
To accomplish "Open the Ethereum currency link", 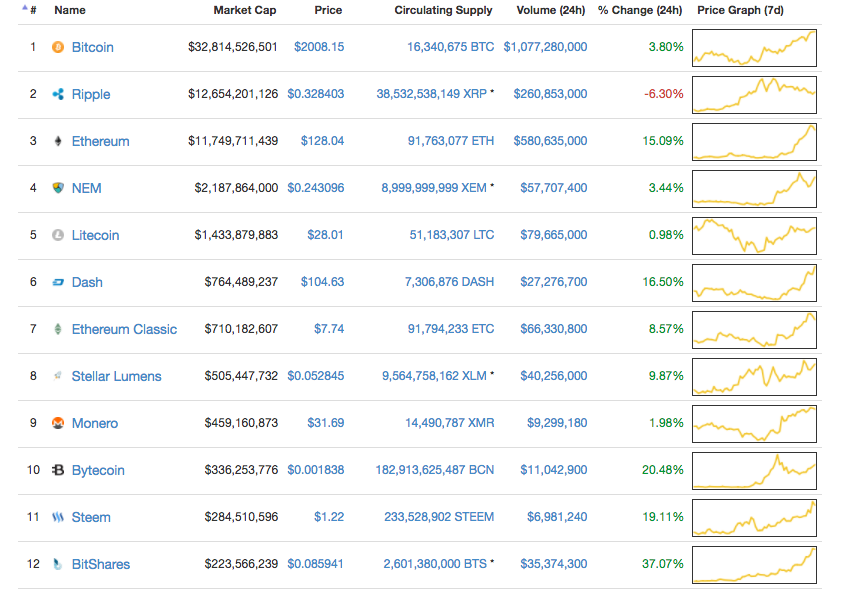I will 101,141.
